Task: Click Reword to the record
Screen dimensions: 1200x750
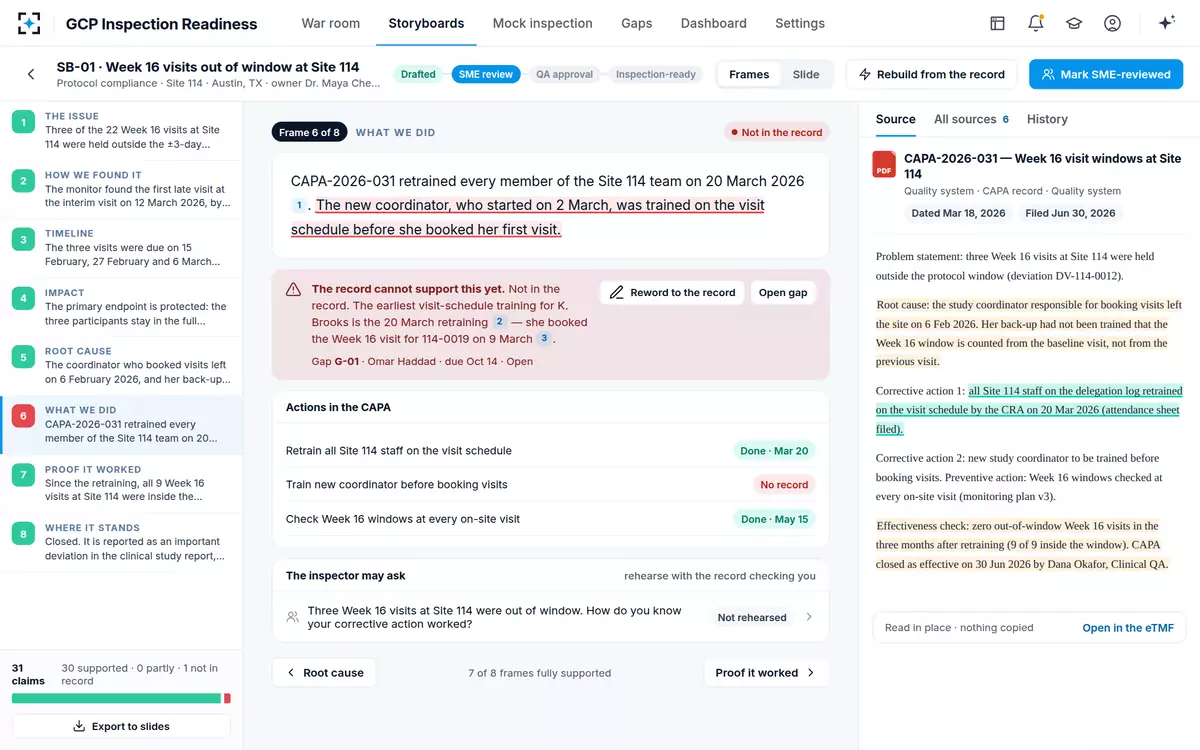Action: [x=672, y=293]
